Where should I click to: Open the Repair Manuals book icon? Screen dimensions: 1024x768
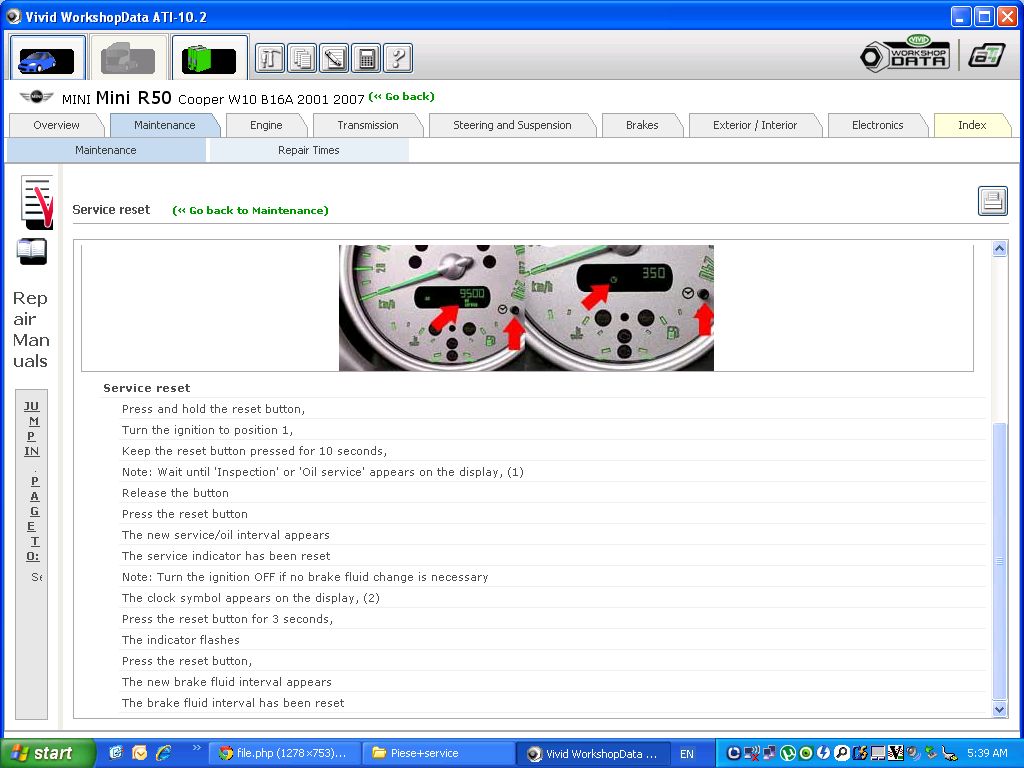pos(32,252)
